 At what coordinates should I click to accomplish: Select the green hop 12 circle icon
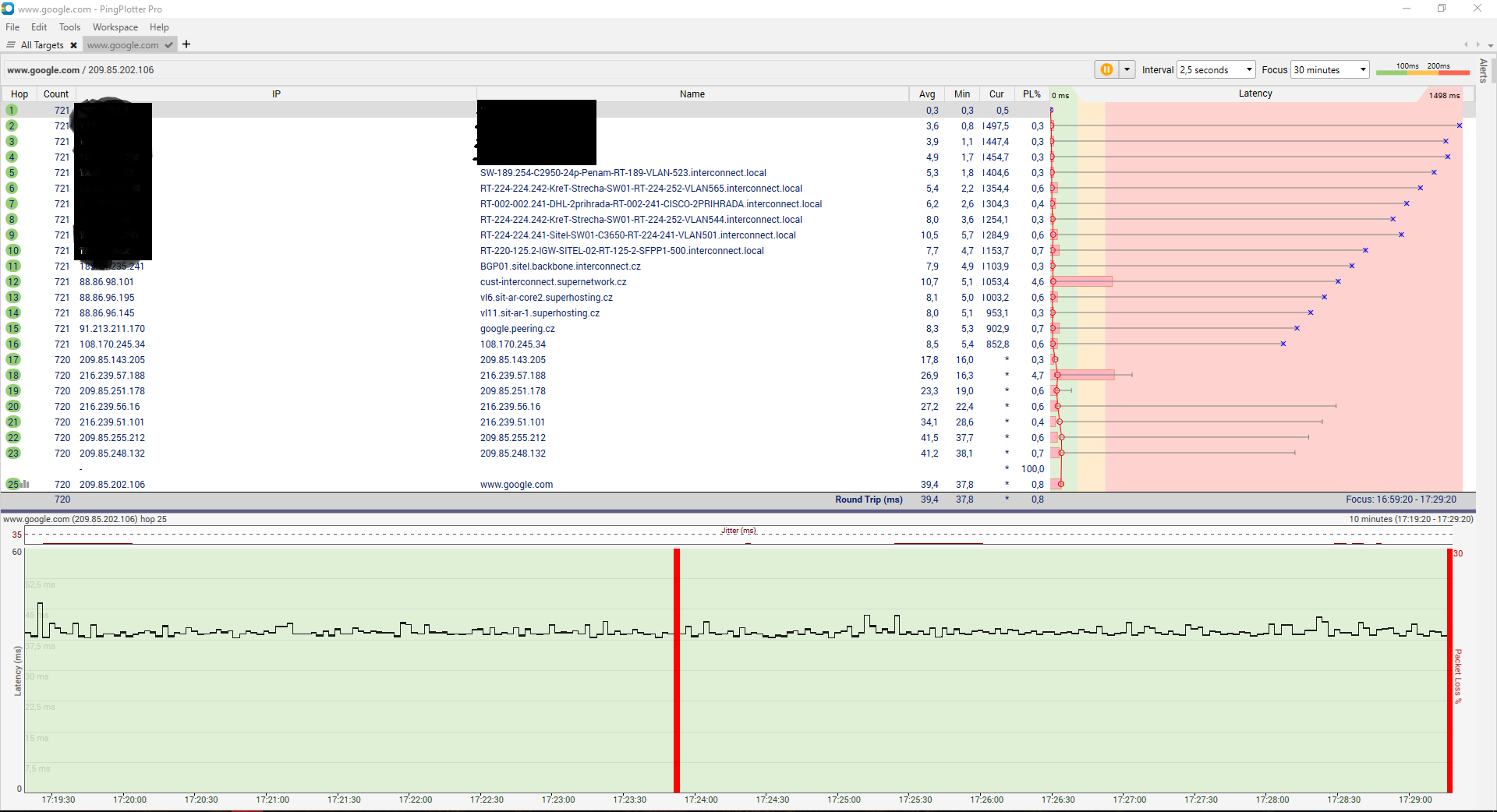pos(12,281)
